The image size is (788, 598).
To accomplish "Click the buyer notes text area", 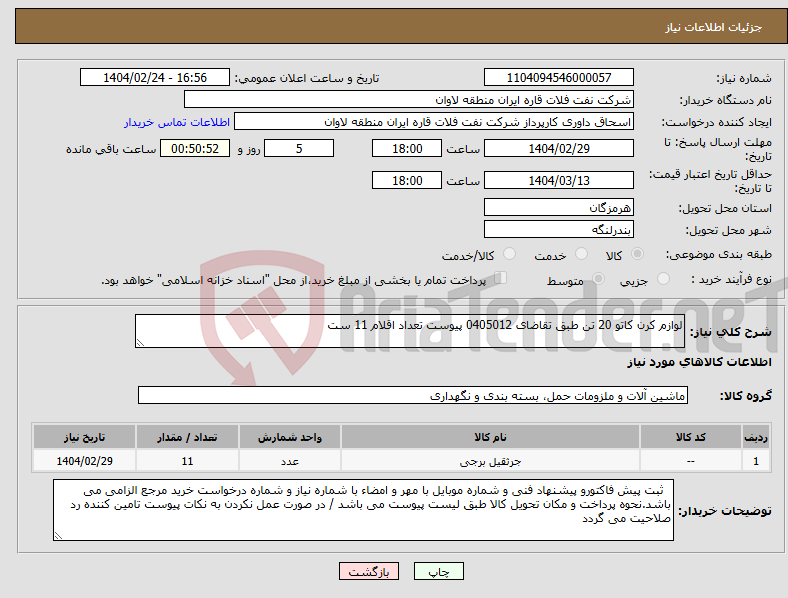I will pyautogui.click(x=363, y=510).
